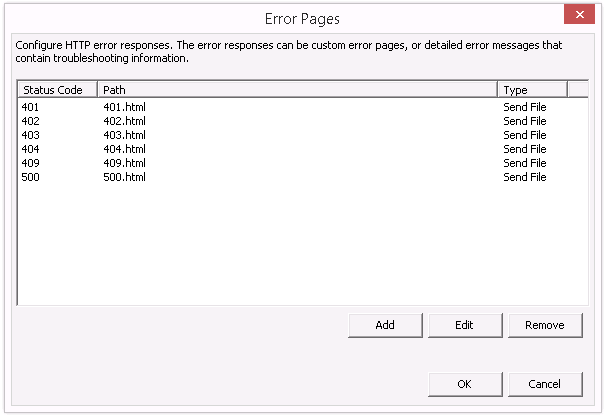Click Send File in the 403 row
This screenshot has height=417, width=607.
[525, 135]
